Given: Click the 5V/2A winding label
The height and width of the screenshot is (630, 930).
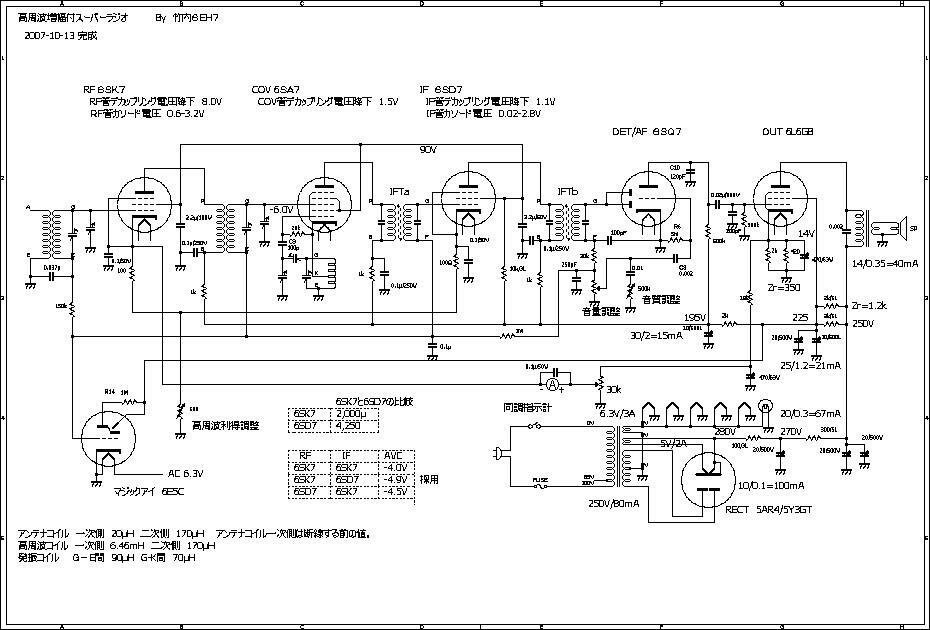Looking at the screenshot, I should click(675, 443).
